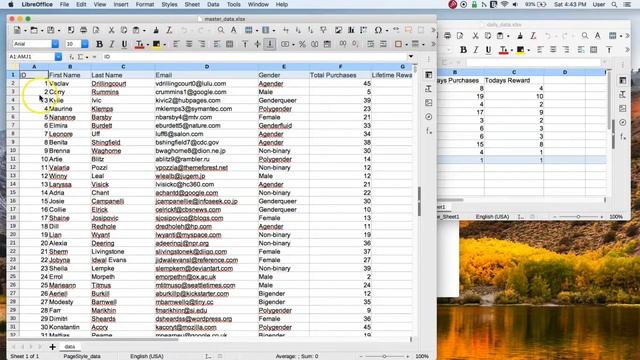This screenshot has height=360, width=640.
Task: Click Sort Ascending icon in master_data toolbar
Action: 298,30
